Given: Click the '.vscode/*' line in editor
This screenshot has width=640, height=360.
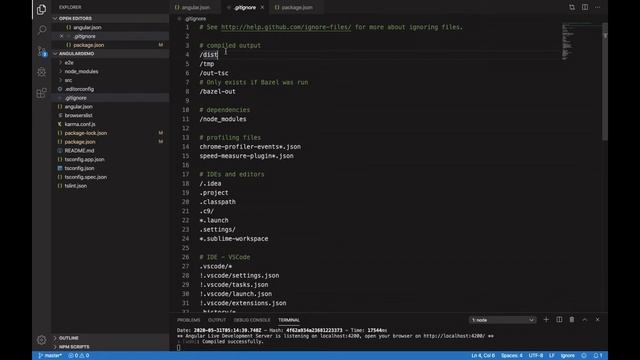Looking at the screenshot, I should coord(216,266).
